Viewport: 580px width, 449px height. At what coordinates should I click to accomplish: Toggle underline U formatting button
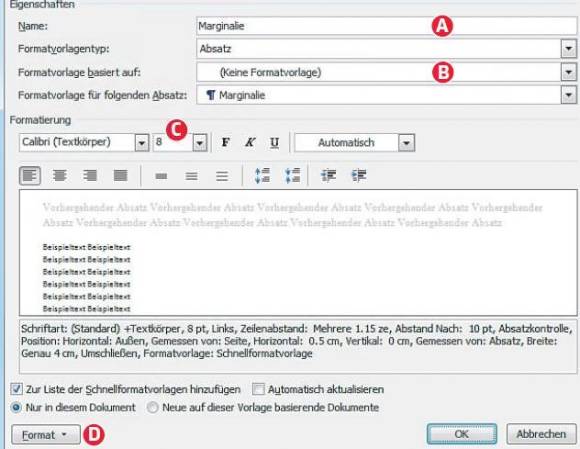(x=274, y=142)
